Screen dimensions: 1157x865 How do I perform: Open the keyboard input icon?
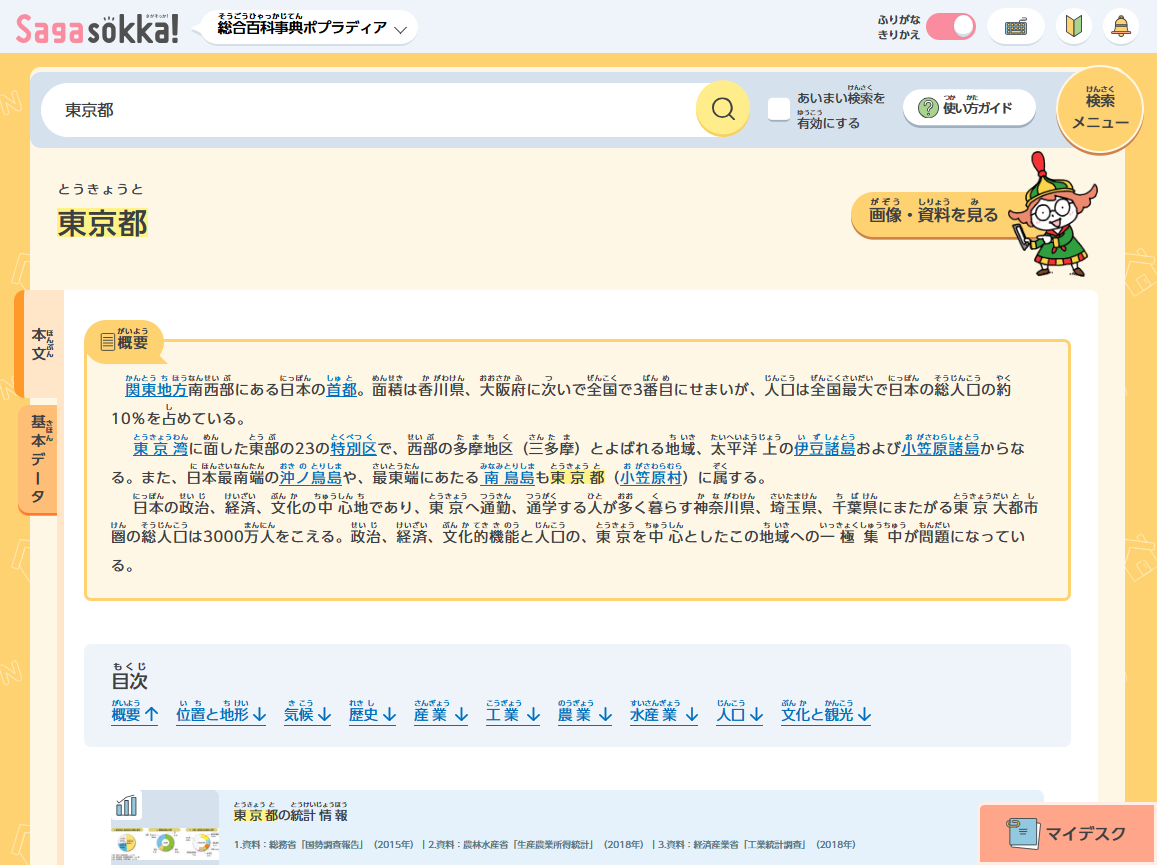click(x=1015, y=27)
